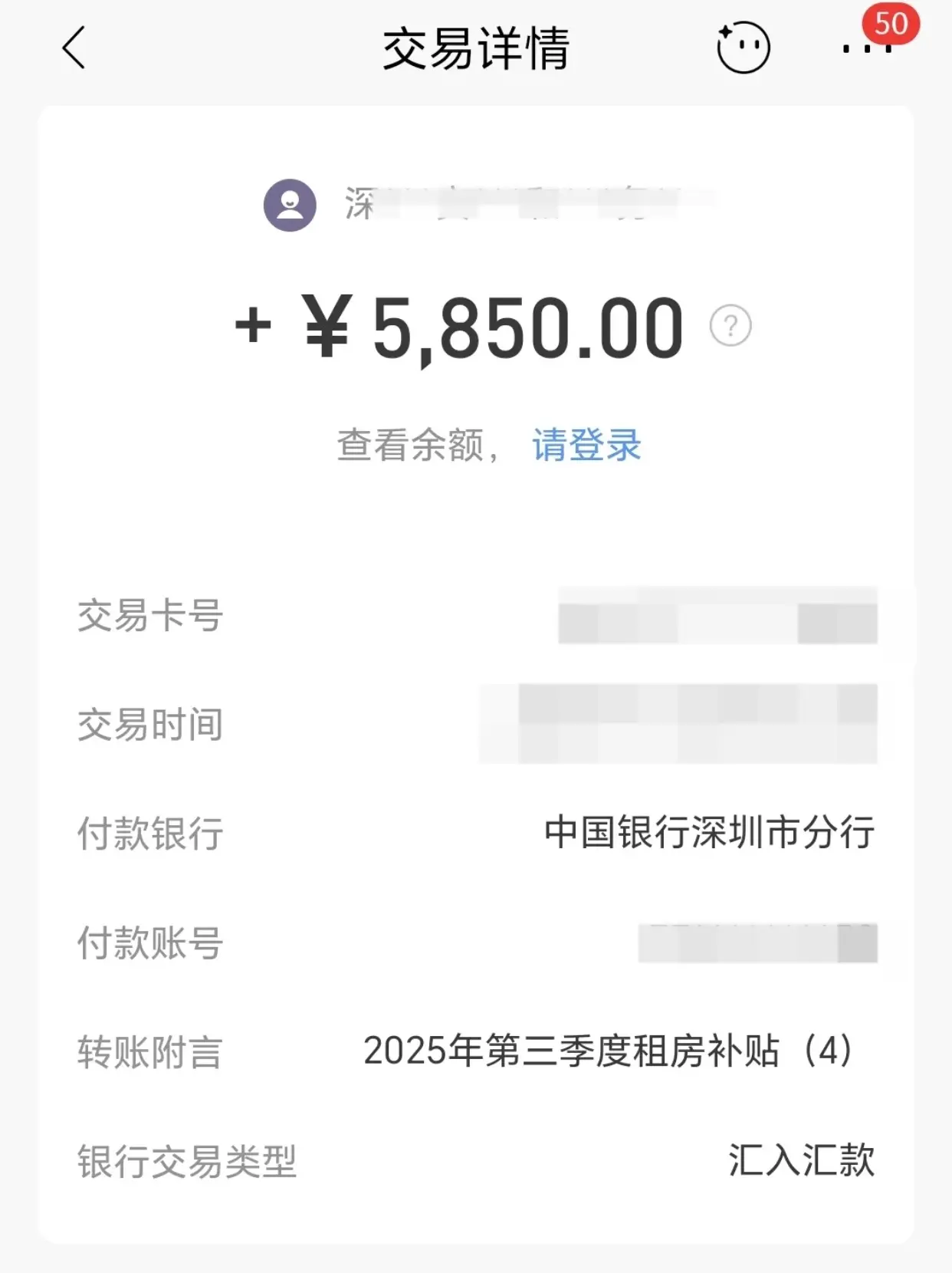Tap the blurred 付款账号 account value
This screenshot has height=1273, width=952.
[x=757, y=942]
